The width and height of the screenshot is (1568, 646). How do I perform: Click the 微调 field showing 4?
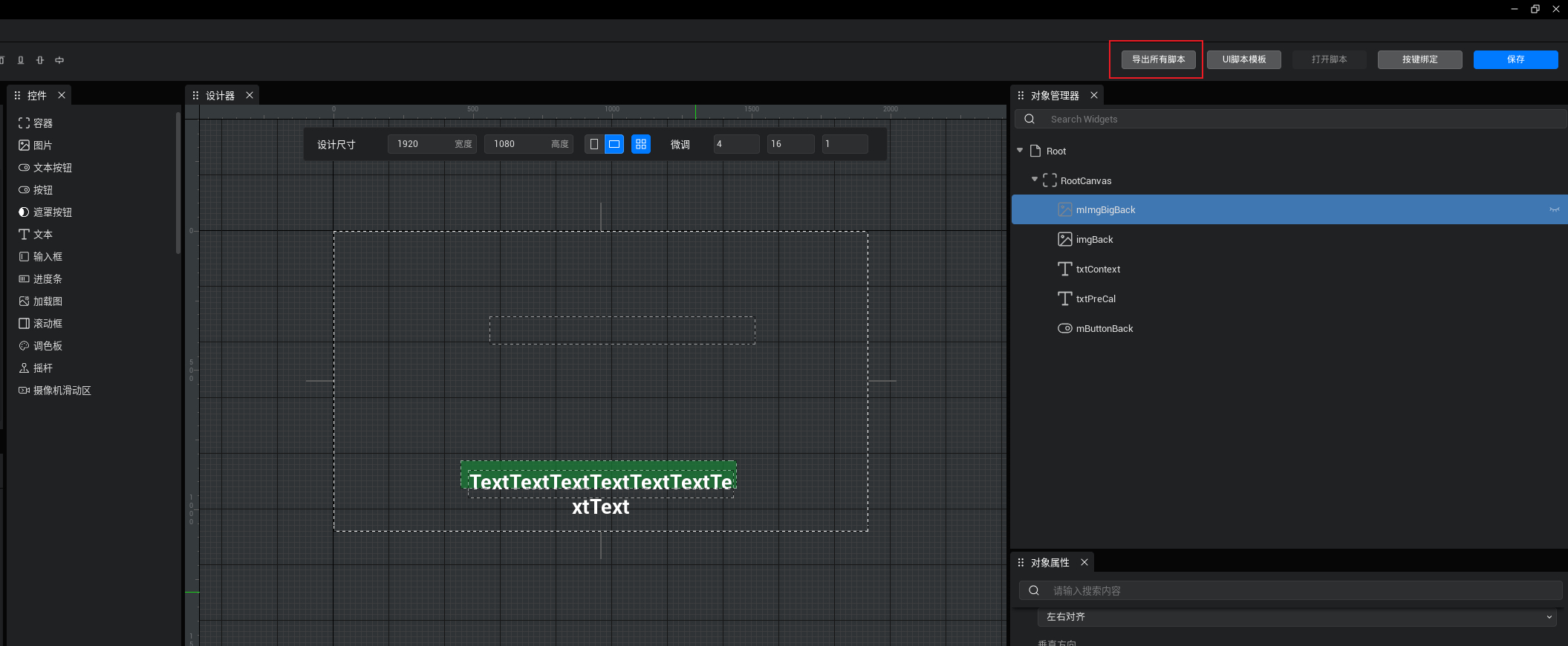pyautogui.click(x=736, y=144)
